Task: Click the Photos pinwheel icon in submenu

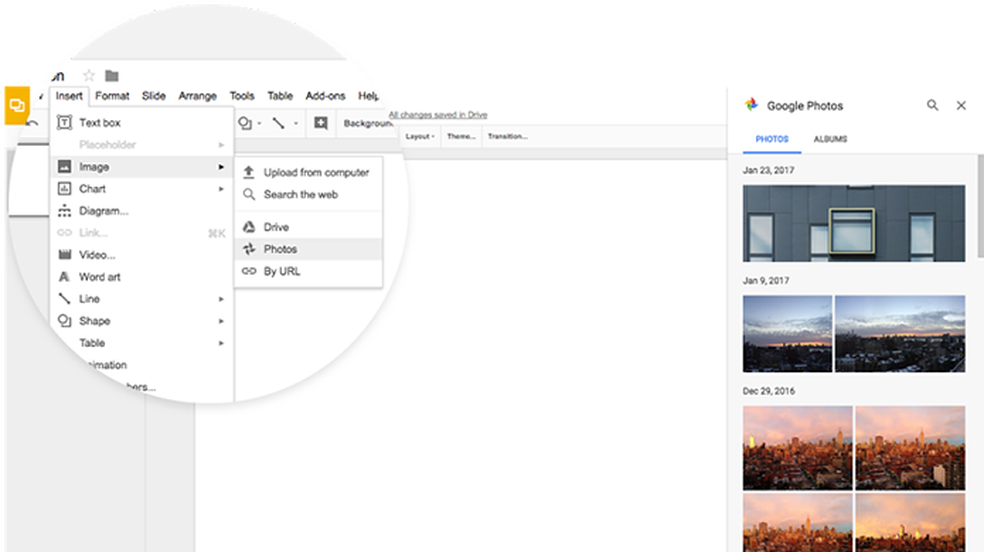Action: click(x=249, y=249)
